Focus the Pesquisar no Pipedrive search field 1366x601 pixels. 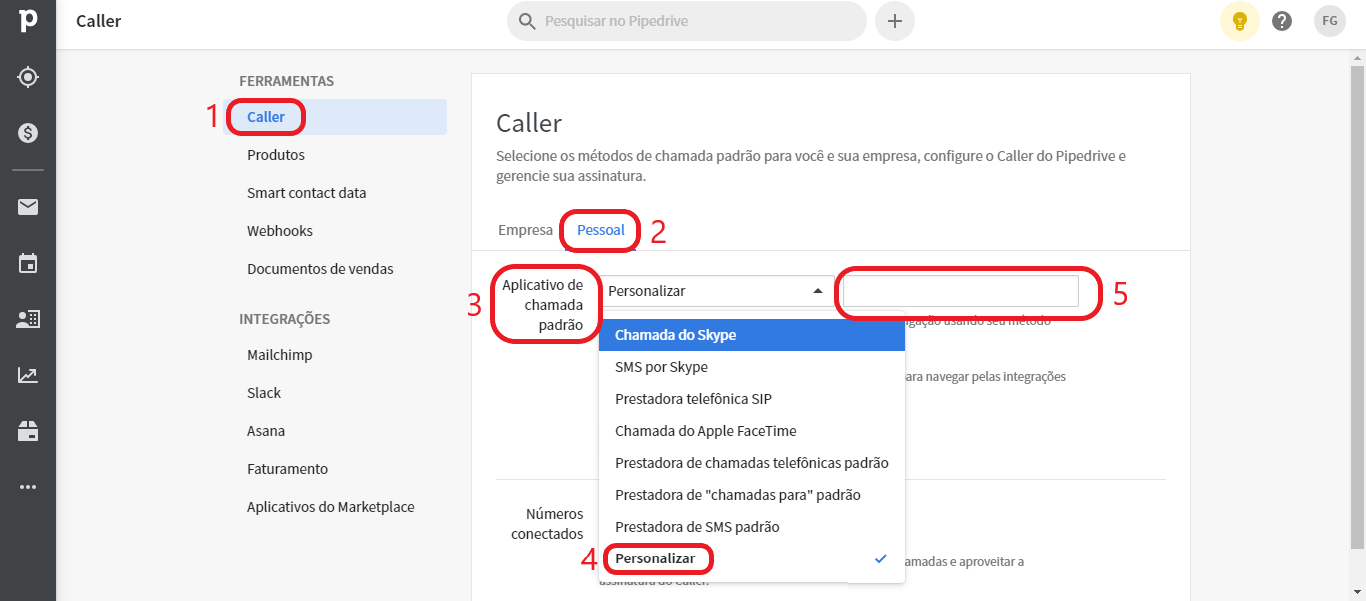(x=687, y=21)
